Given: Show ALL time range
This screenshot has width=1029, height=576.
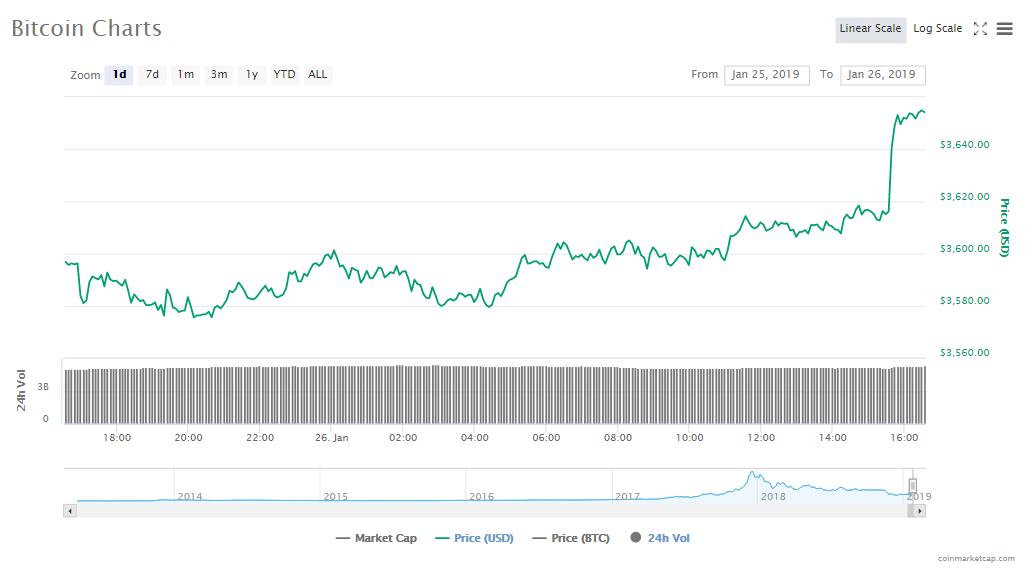Looking at the screenshot, I should [317, 75].
